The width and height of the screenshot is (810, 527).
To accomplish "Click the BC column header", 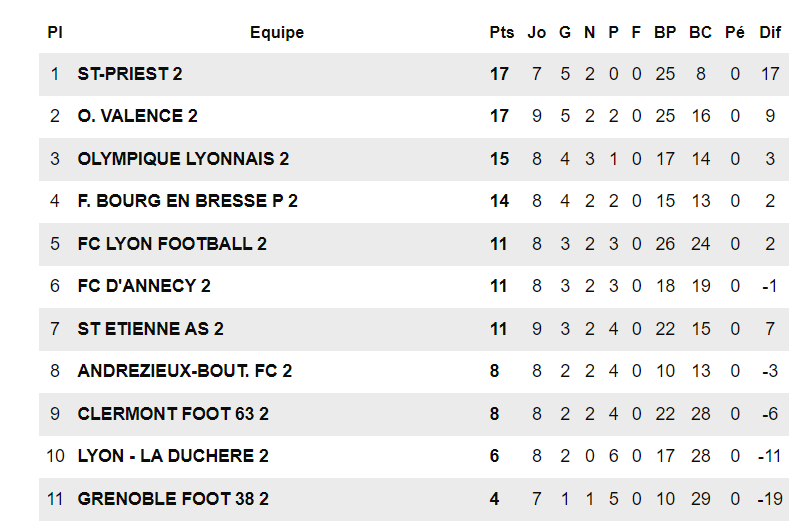I will (x=700, y=33).
